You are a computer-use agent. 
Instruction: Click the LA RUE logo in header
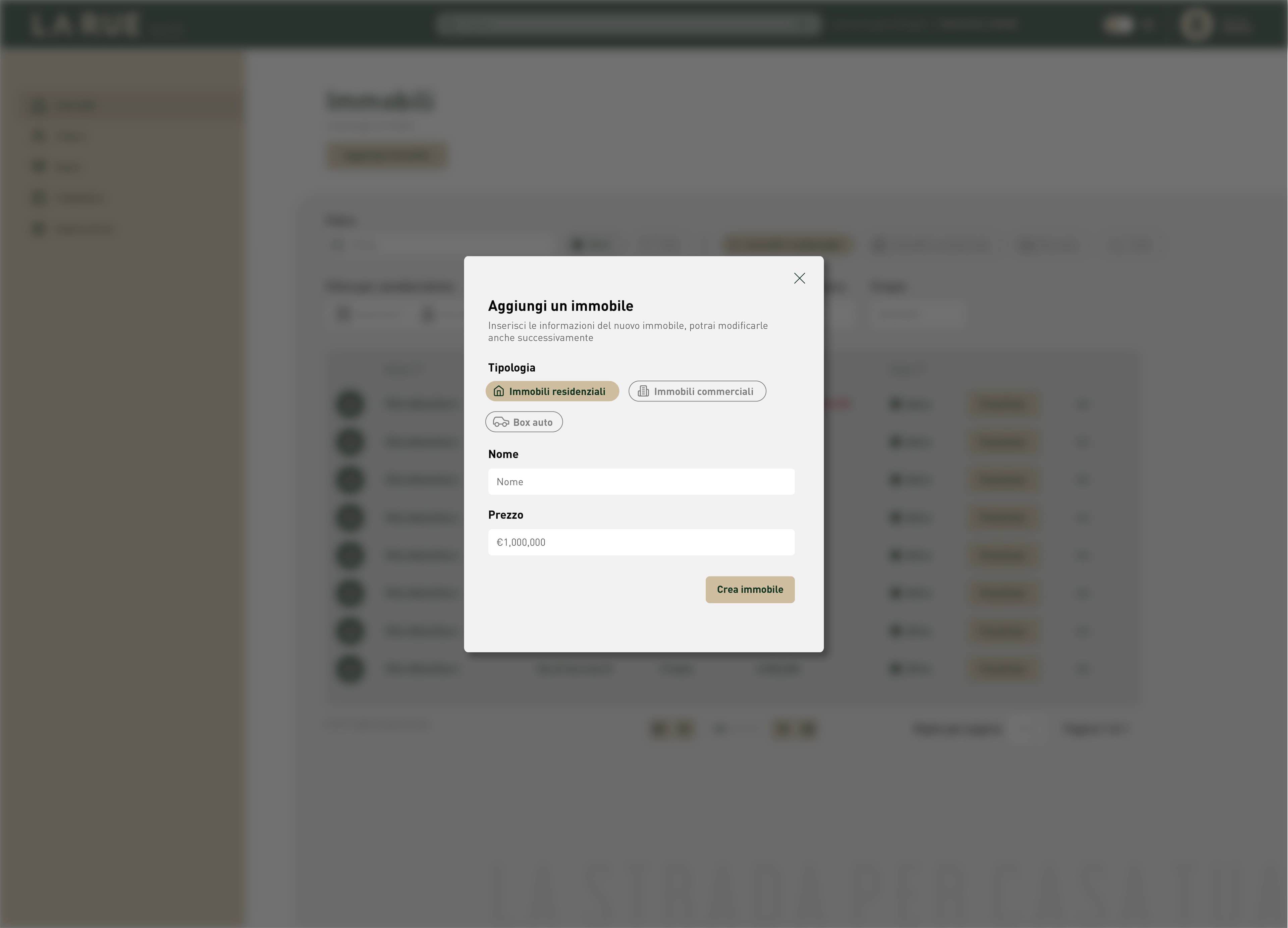(85, 24)
